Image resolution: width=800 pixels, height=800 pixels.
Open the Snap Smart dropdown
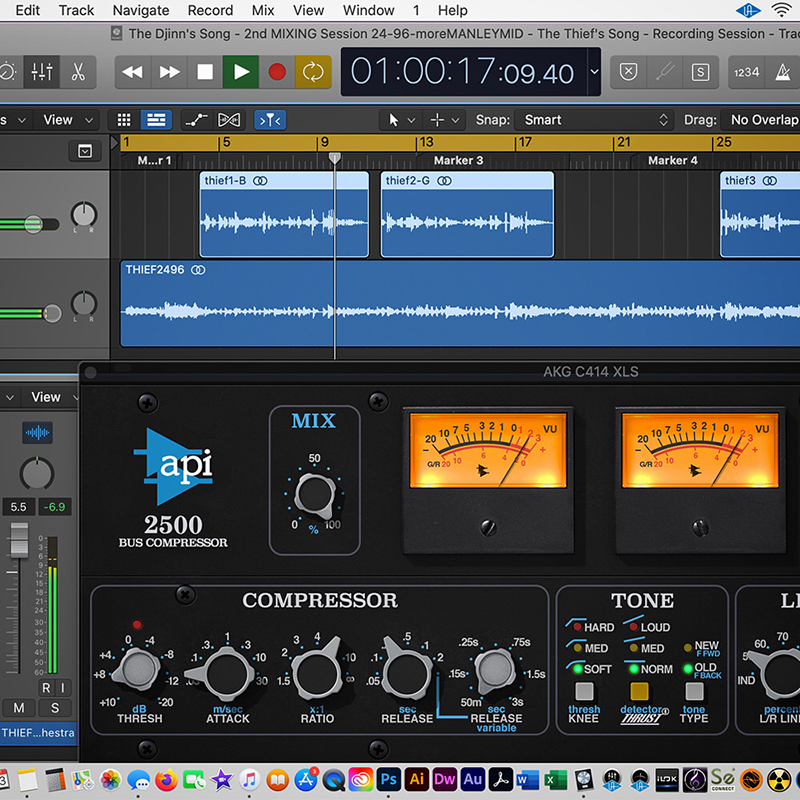[593, 120]
